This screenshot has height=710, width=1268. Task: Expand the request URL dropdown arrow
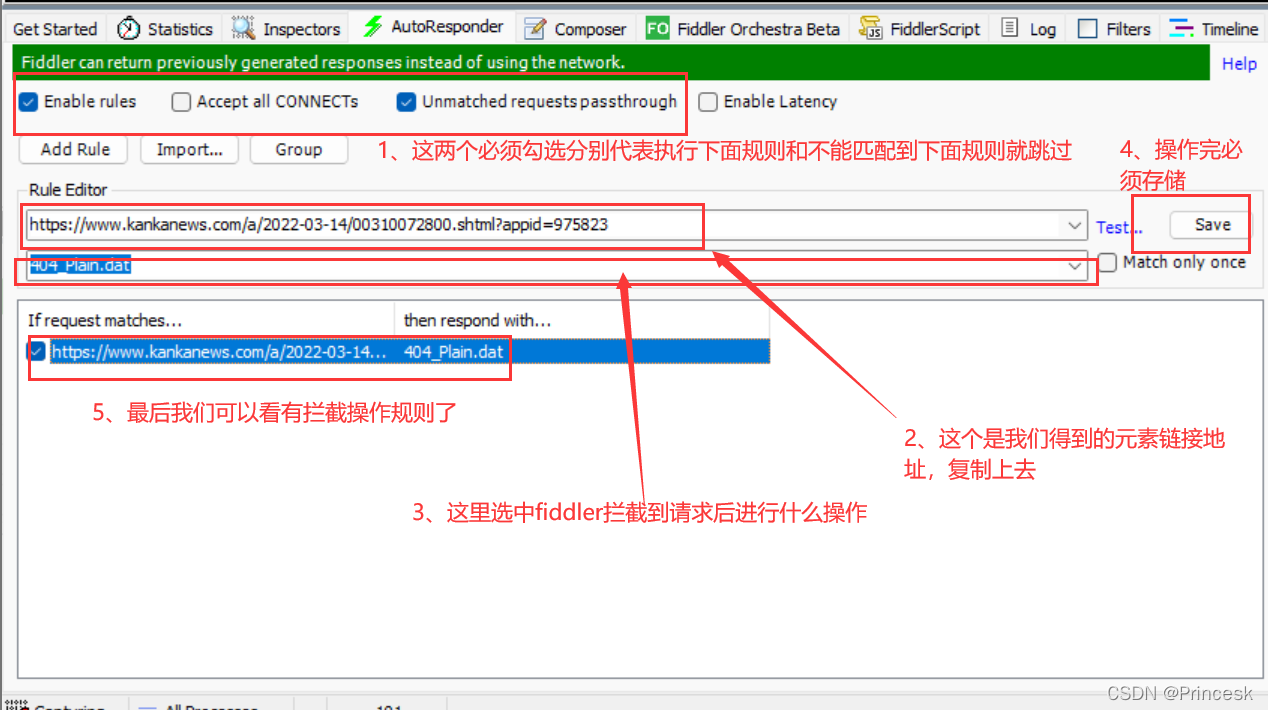point(1075,224)
